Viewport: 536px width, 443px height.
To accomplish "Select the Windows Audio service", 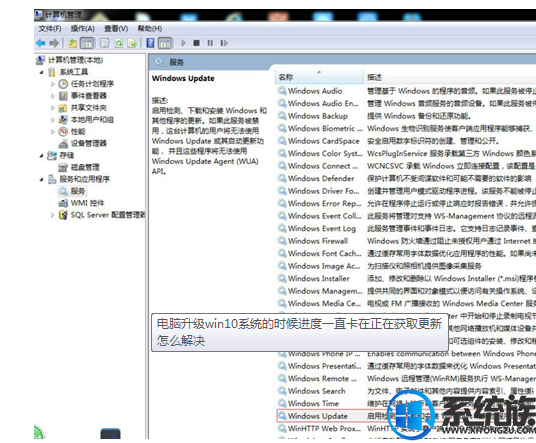I will tap(315, 91).
